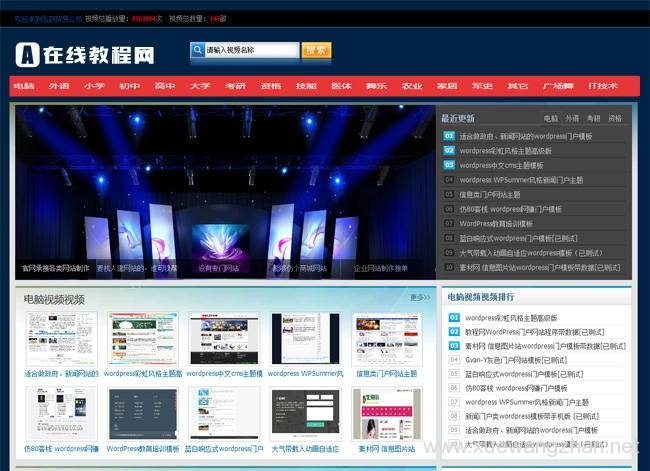This screenshot has width=650, height=471.
Task: Switch to 资格 tab in 最近更新 panel
Action: click(614, 118)
